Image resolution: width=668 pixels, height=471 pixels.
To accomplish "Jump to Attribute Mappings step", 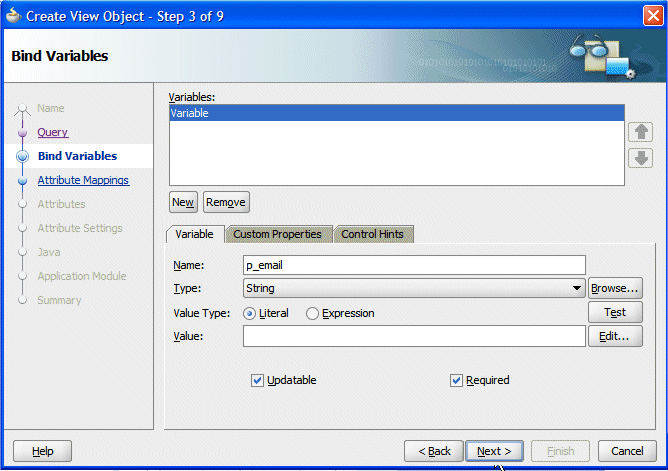I will click(x=83, y=180).
